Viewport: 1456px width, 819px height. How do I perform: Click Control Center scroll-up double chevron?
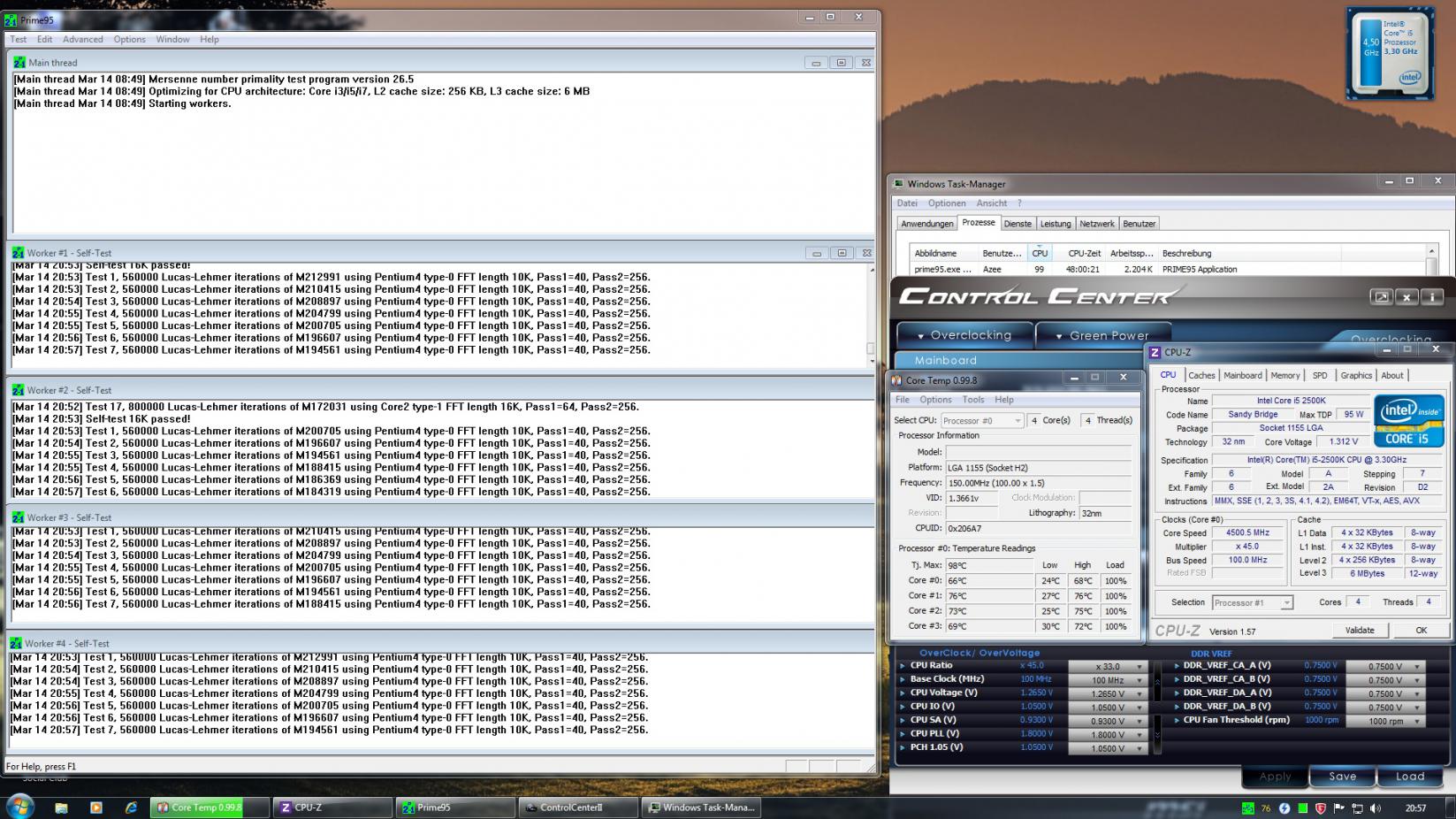point(1156,680)
